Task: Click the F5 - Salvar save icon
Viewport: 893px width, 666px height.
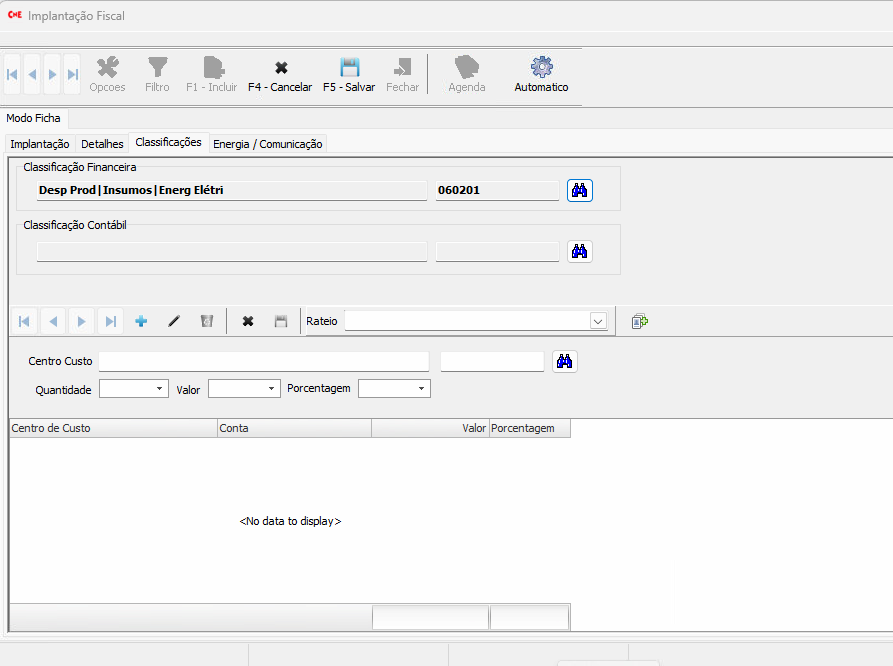Action: [349, 68]
